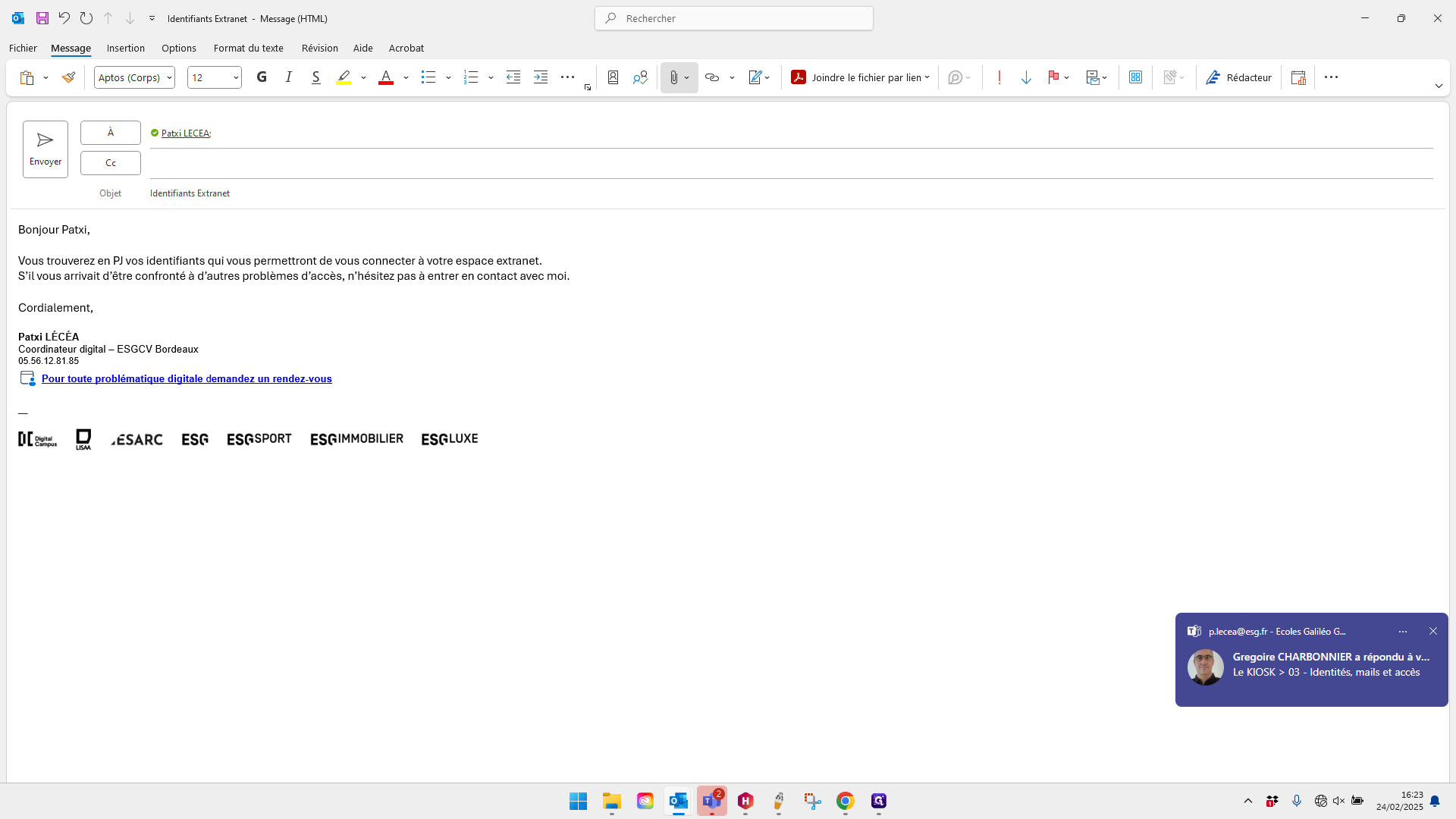Click the À recipients button
This screenshot has width=1456, height=819.
point(111,133)
